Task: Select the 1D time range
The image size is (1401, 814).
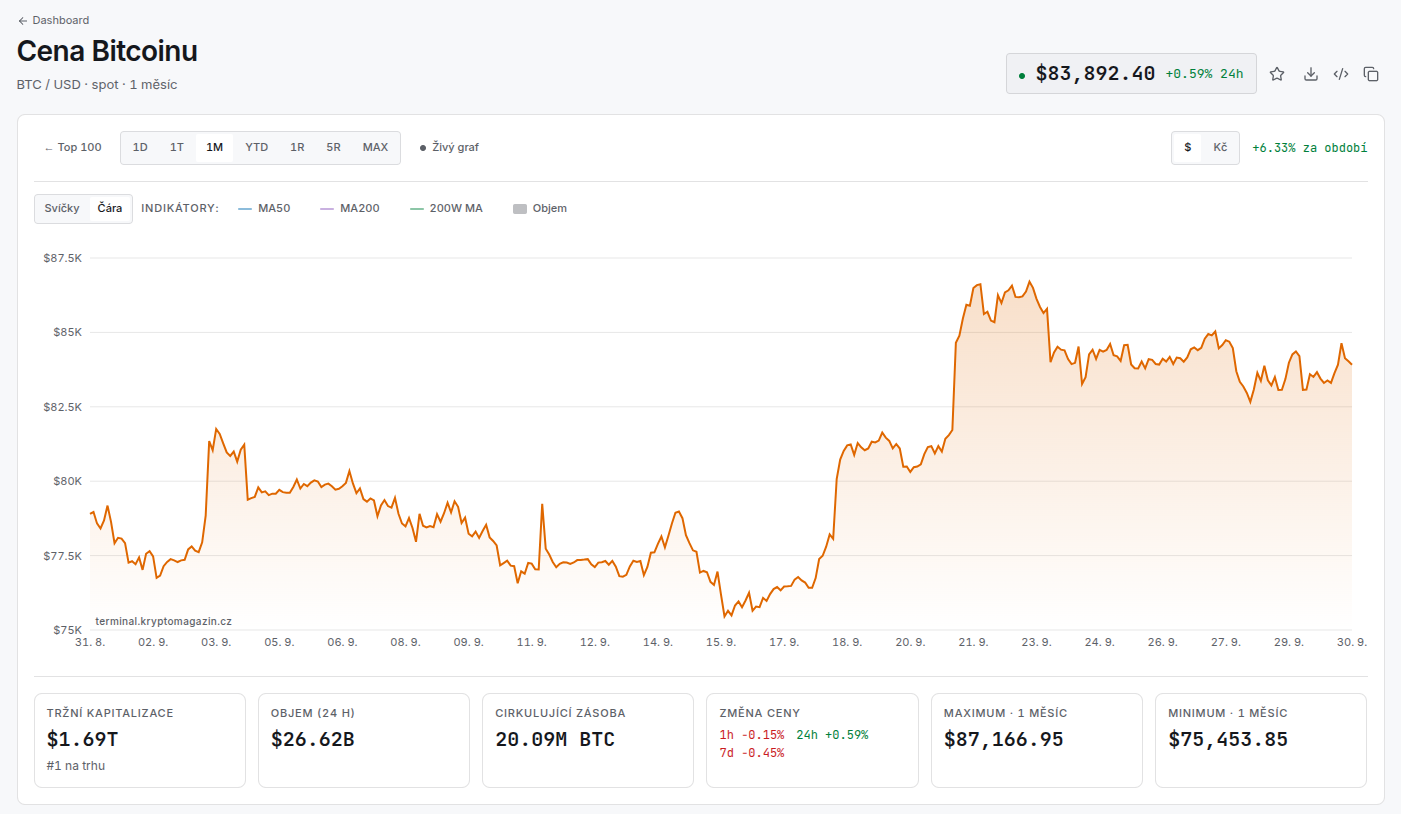Action: click(x=140, y=147)
